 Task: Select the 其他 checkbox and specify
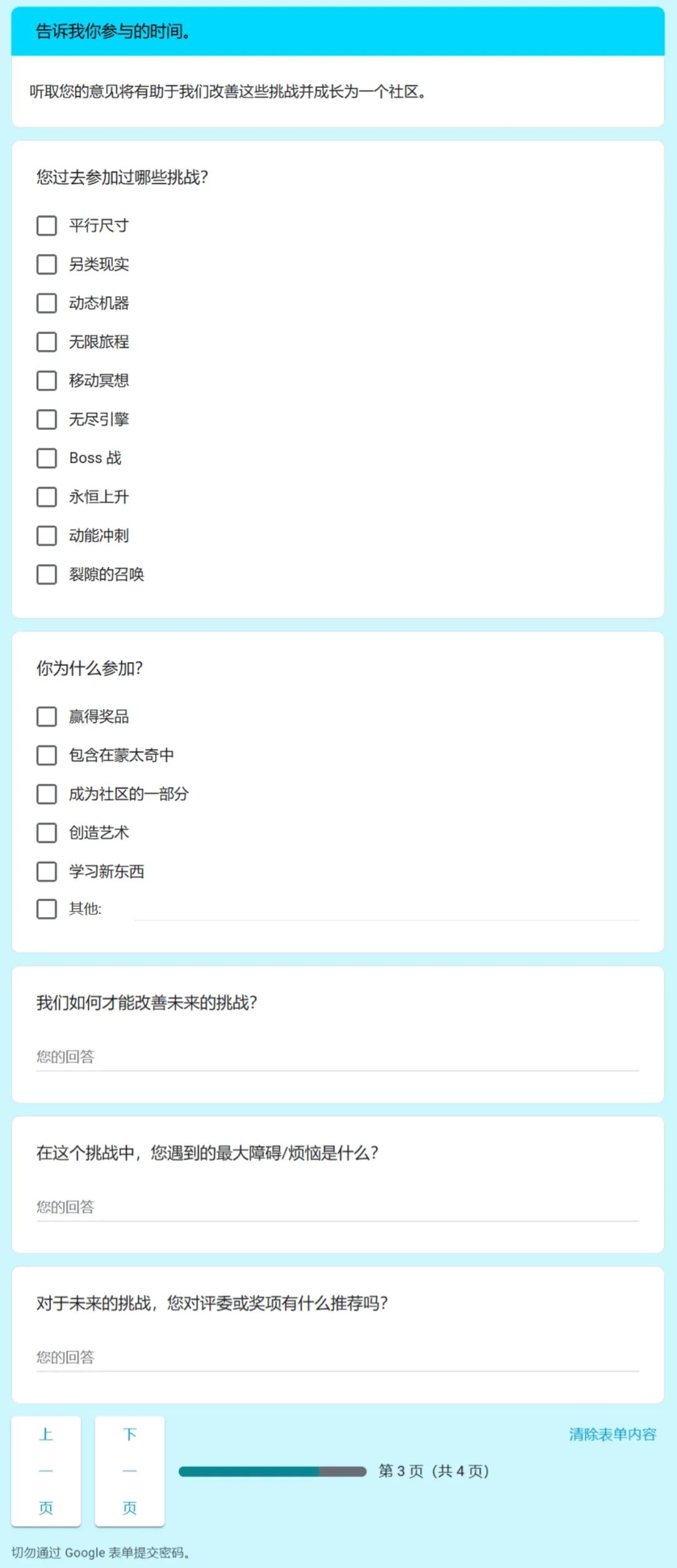pos(46,910)
